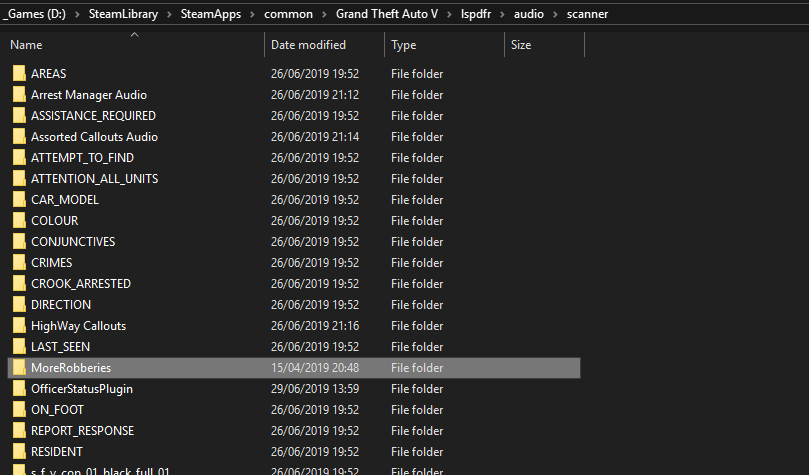Jump to audio breadcrumb
Screen dimensions: 809x475
[529, 14]
